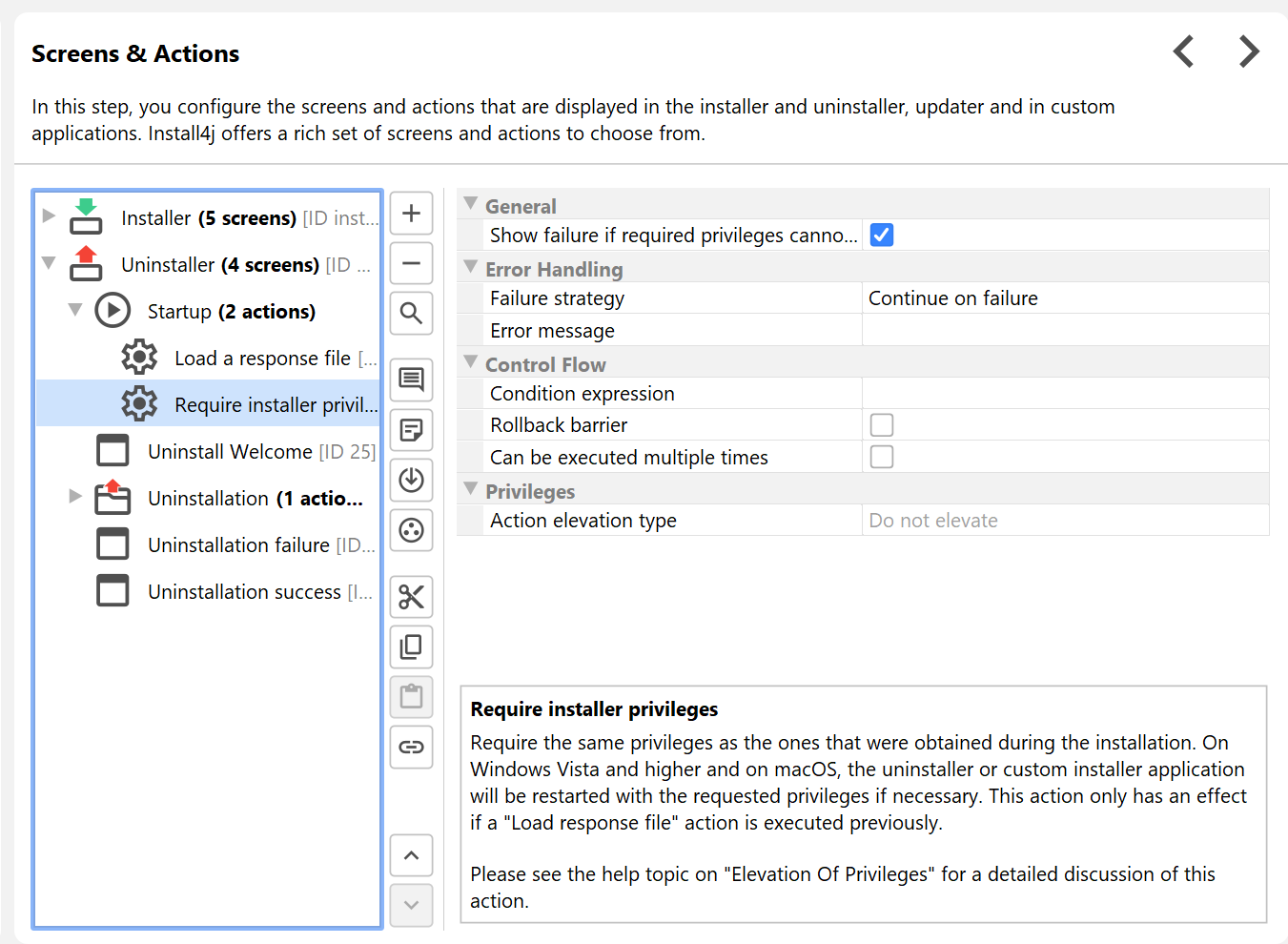The width and height of the screenshot is (1288, 944).
Task: Enable Can be executed multiple times
Action: (882, 458)
